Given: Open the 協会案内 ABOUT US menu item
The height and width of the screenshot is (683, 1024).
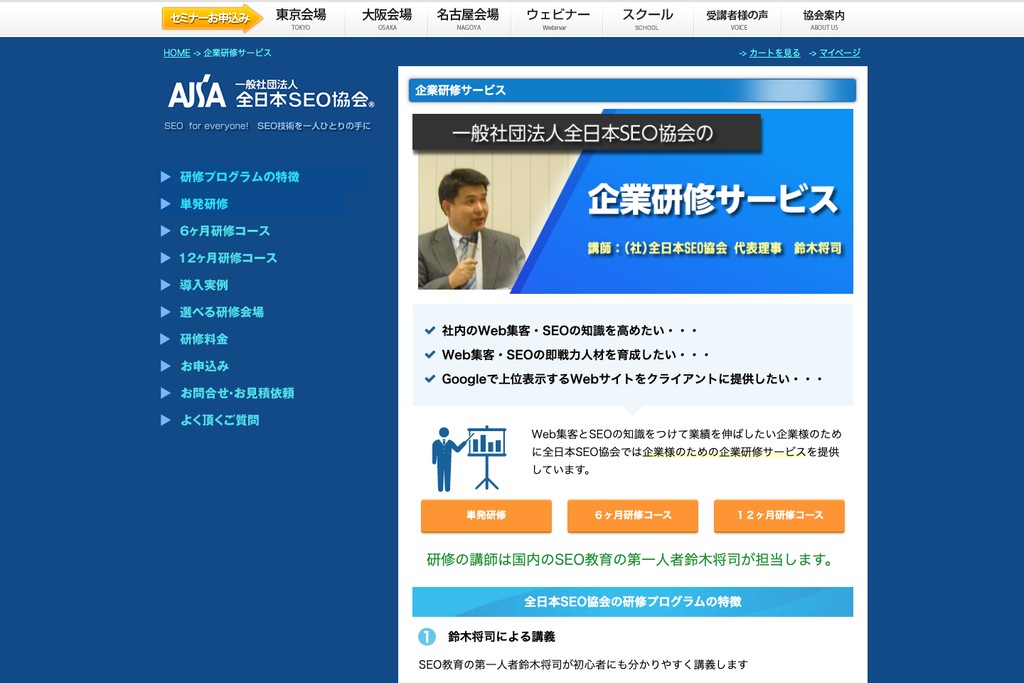Looking at the screenshot, I should click(x=824, y=19).
